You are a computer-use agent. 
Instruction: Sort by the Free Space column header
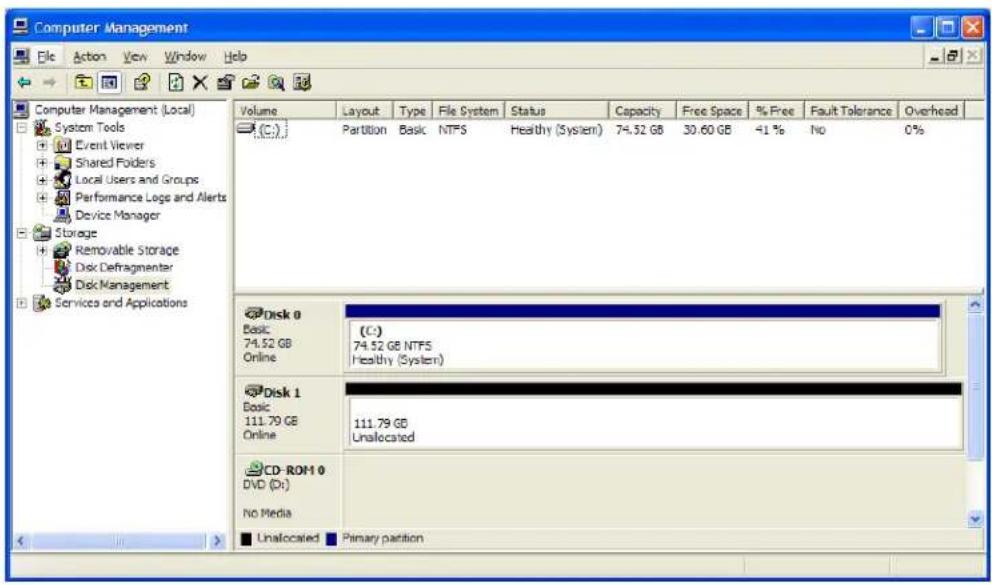(x=712, y=111)
